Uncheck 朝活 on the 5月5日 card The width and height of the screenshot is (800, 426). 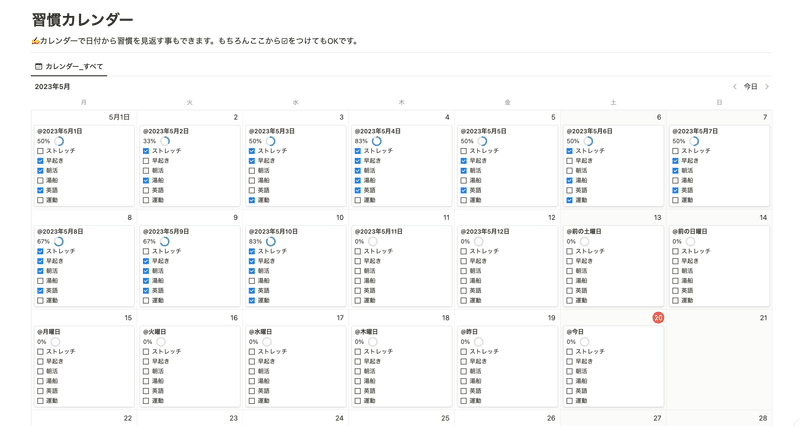click(x=464, y=171)
